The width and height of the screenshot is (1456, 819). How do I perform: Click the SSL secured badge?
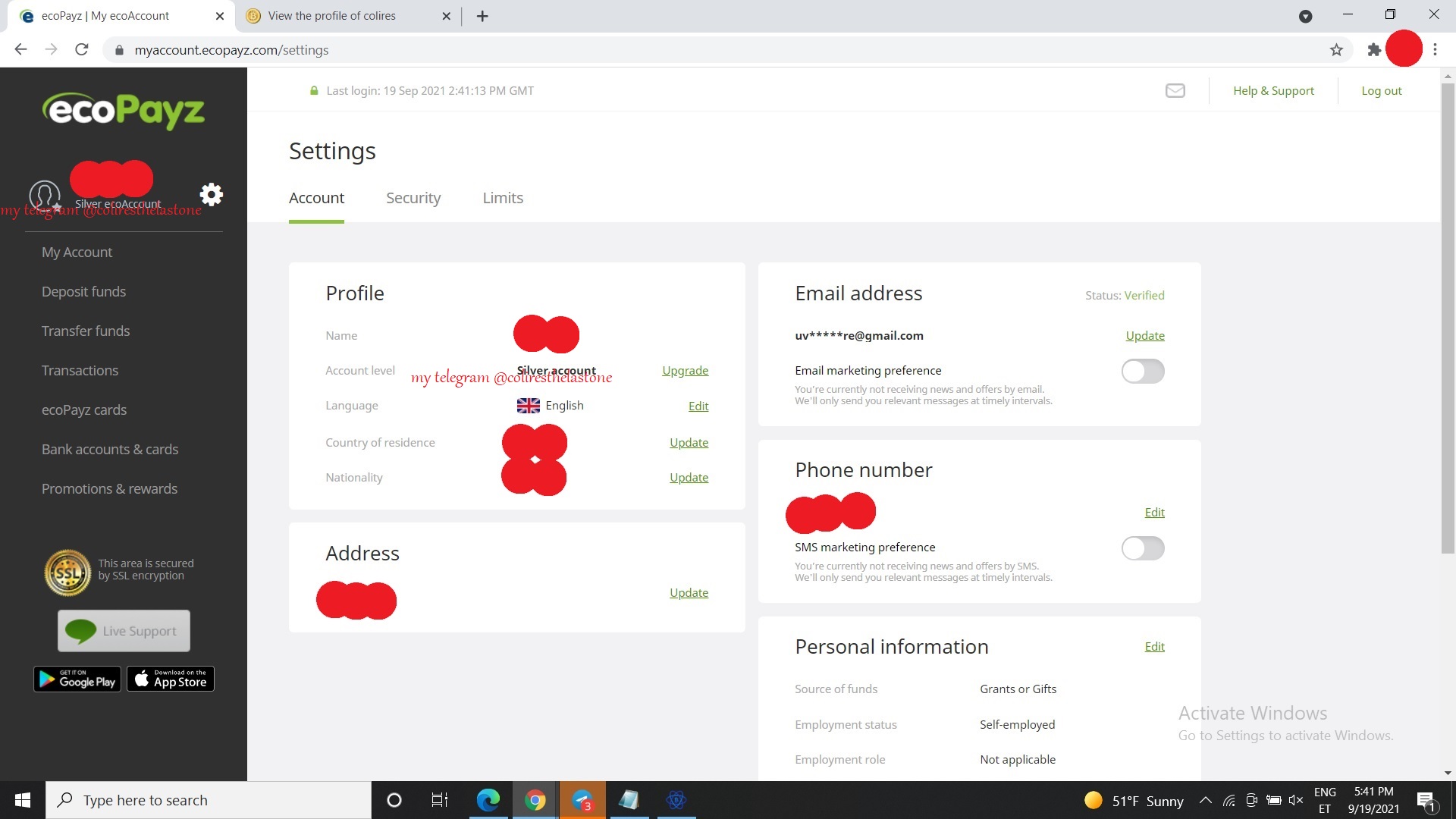(67, 572)
